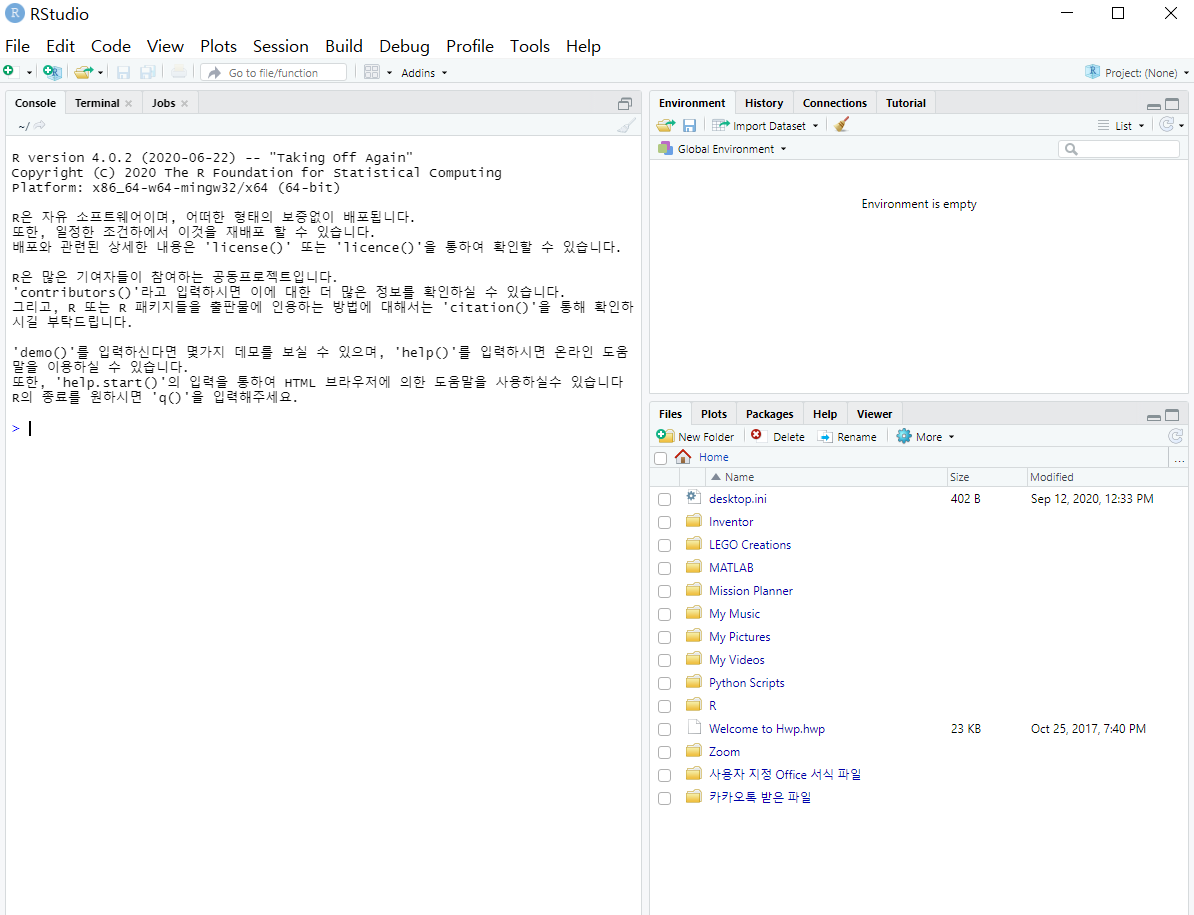Click the desktop.ini file icon
Image resolution: width=1194 pixels, height=915 pixels.
693,497
